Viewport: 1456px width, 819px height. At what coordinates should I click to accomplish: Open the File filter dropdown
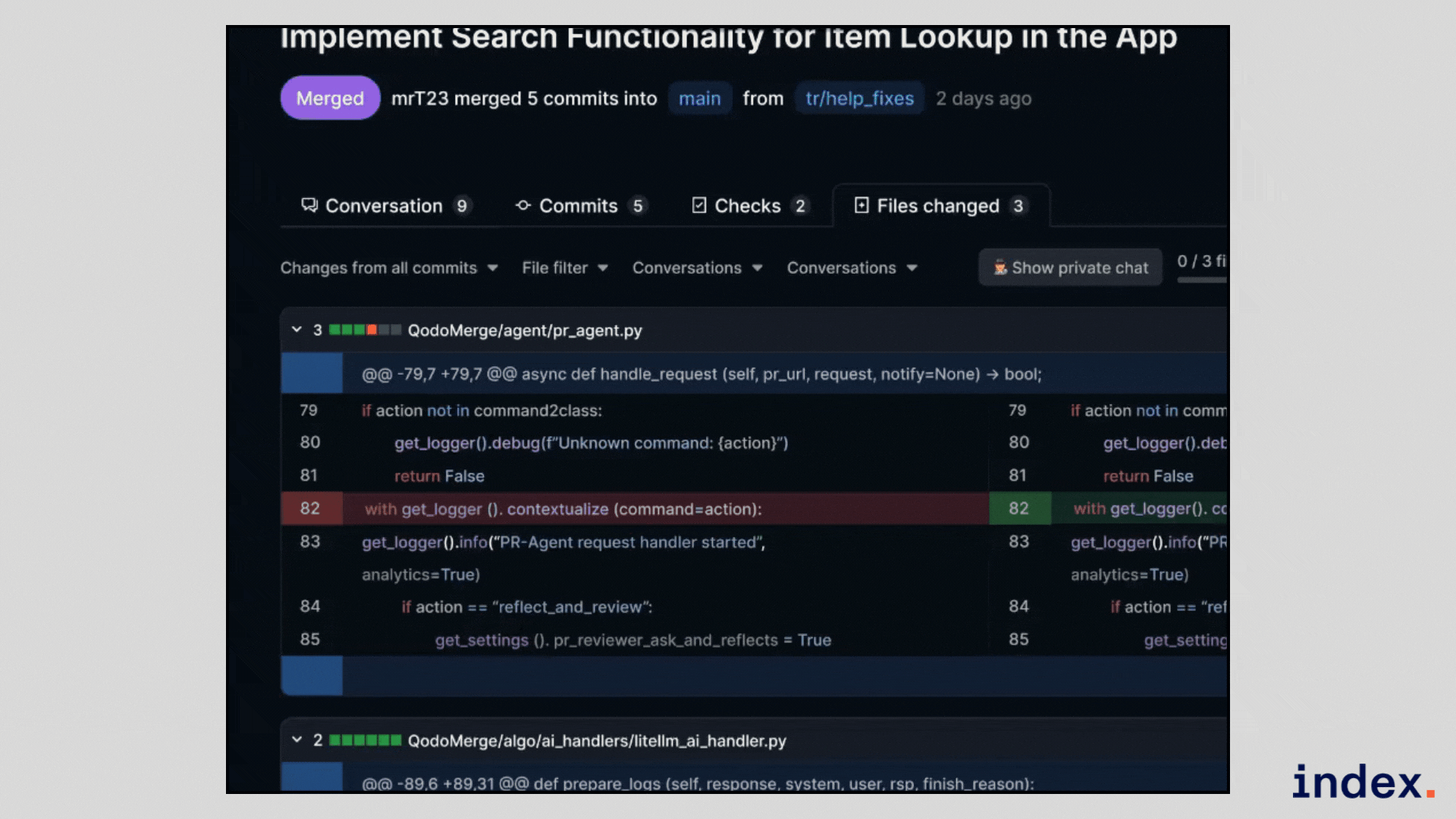(565, 267)
